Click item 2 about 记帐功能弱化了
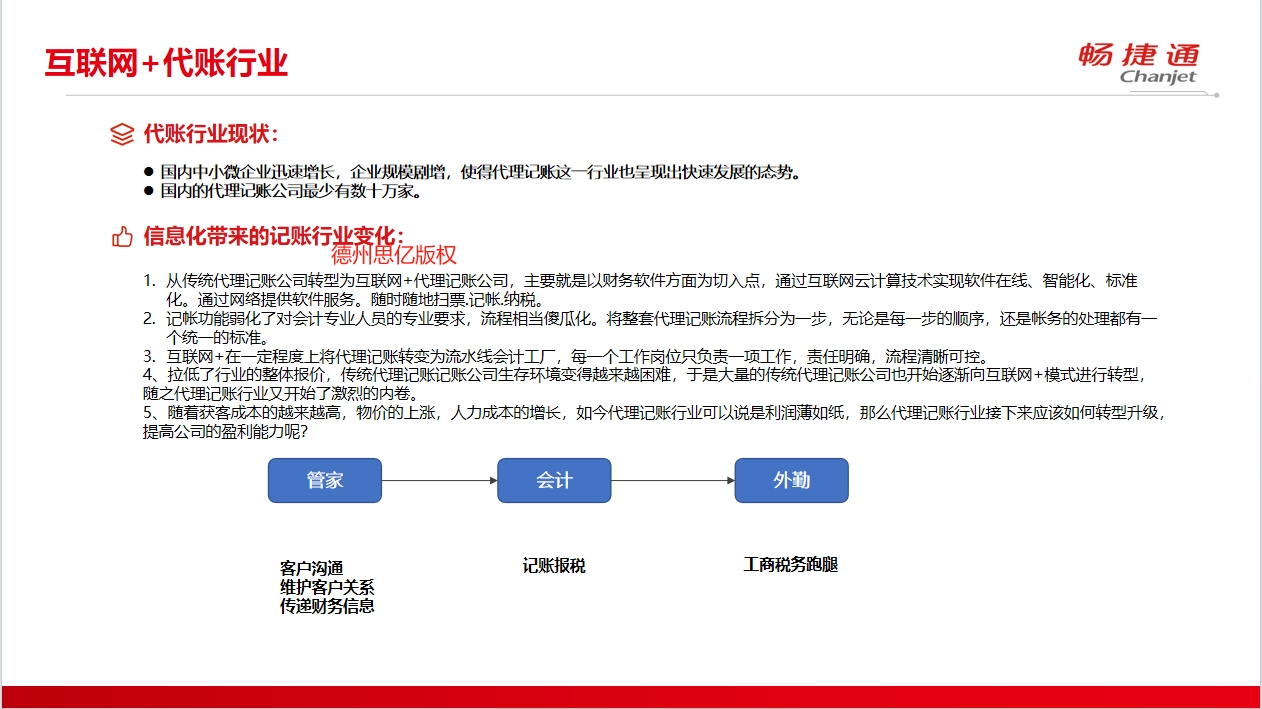Screen dimensions: 1262x709 tap(650, 328)
